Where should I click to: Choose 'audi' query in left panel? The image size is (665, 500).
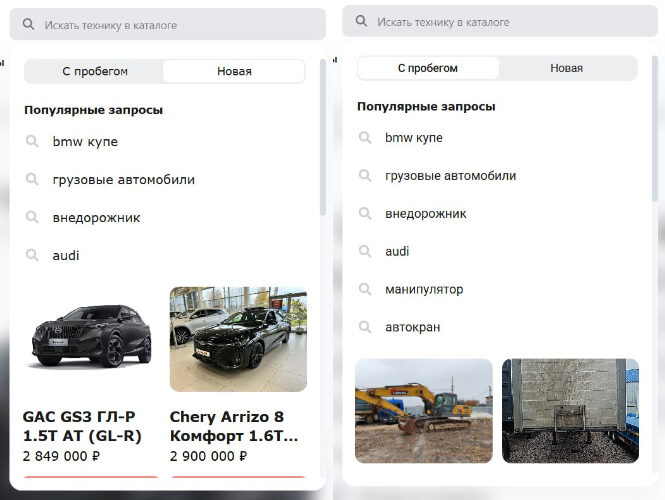pyautogui.click(x=66, y=255)
